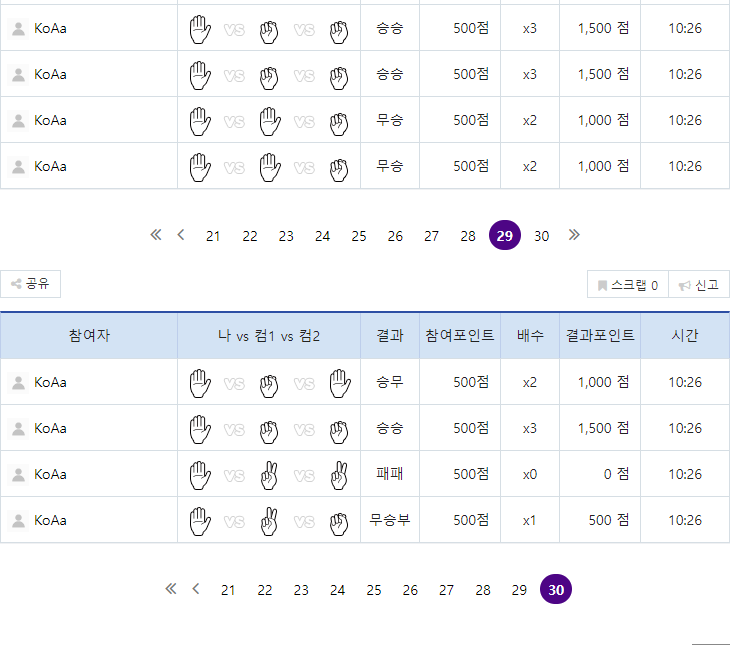Click KoAa avatar icon in the 패패 row
The width and height of the screenshot is (749, 645).
[18, 474]
